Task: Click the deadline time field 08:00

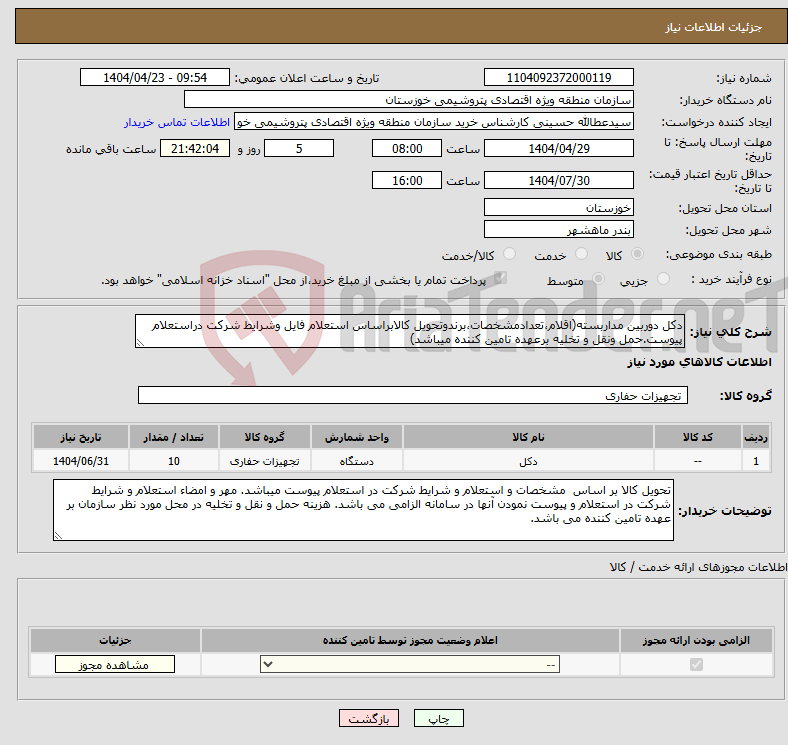Action: (x=407, y=148)
